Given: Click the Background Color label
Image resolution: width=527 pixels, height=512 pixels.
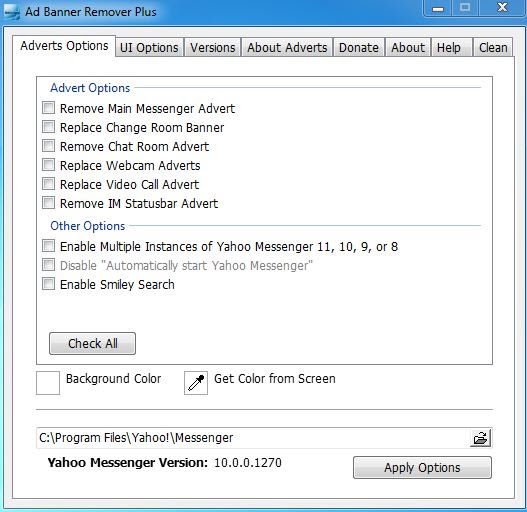Looking at the screenshot, I should (x=114, y=379).
